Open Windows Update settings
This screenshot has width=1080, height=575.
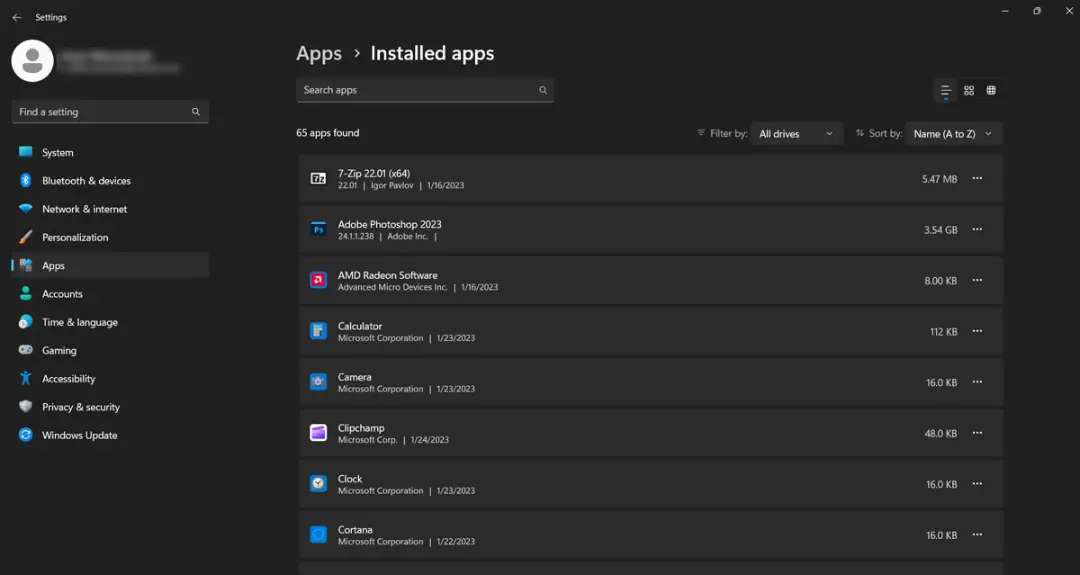pos(110,435)
